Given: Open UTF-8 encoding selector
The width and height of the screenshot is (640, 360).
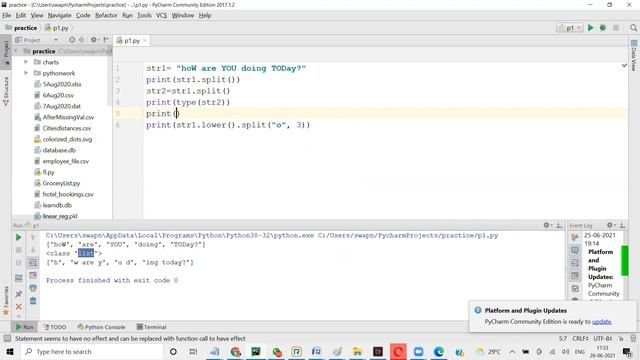Looking at the screenshot, I should 602,339.
